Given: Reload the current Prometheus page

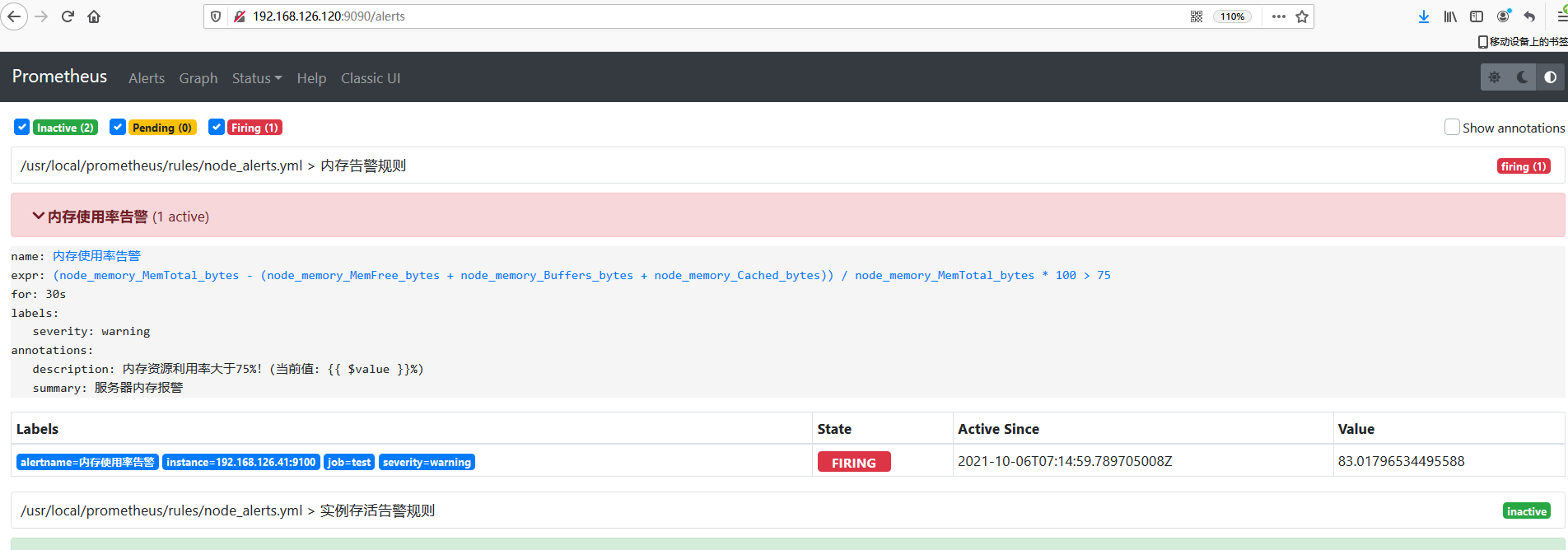Looking at the screenshot, I should click(68, 16).
